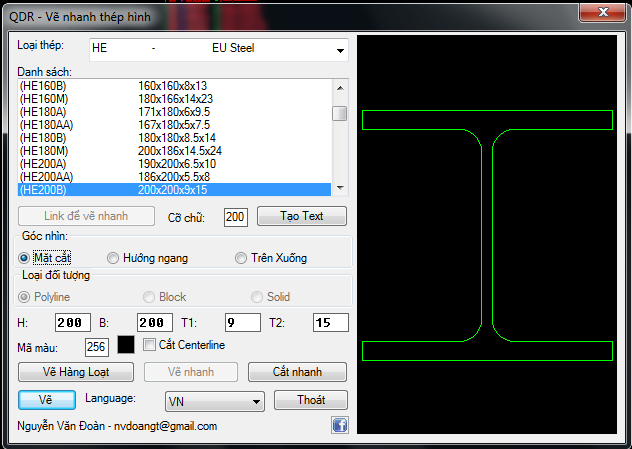This screenshot has height=449, width=632.
Task: Click the B width input field
Action: pos(155,322)
